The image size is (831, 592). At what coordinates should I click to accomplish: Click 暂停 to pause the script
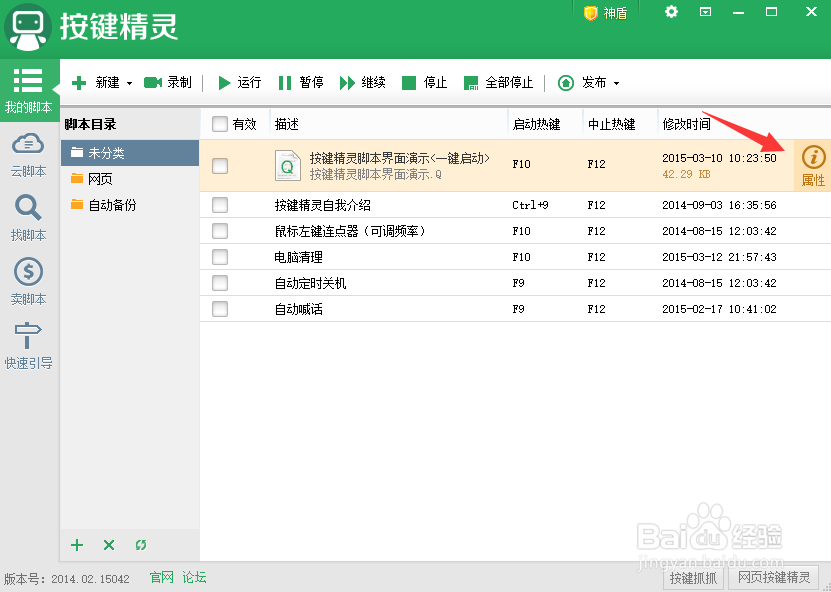(300, 83)
